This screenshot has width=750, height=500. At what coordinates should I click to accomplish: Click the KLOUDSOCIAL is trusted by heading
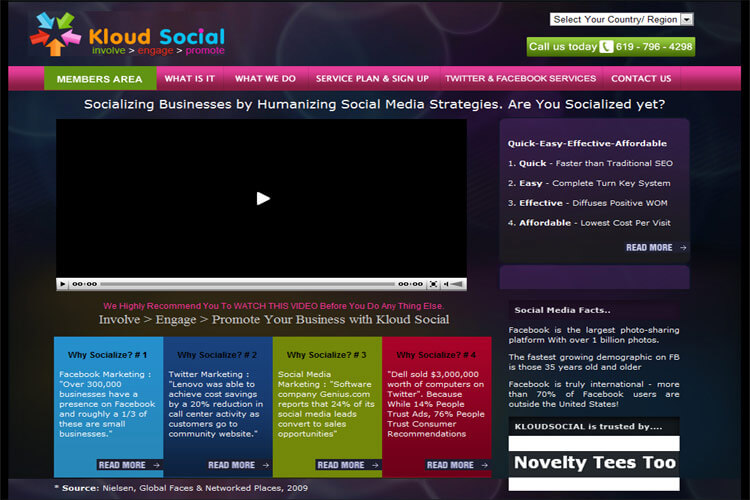[x=588, y=426]
